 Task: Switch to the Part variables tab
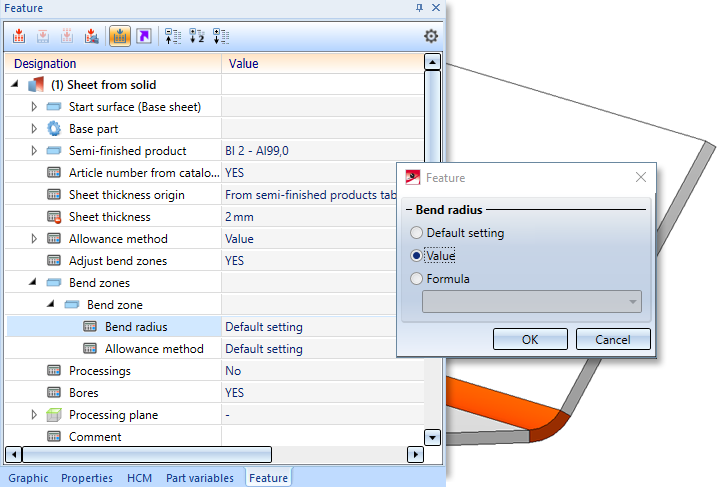click(200, 478)
